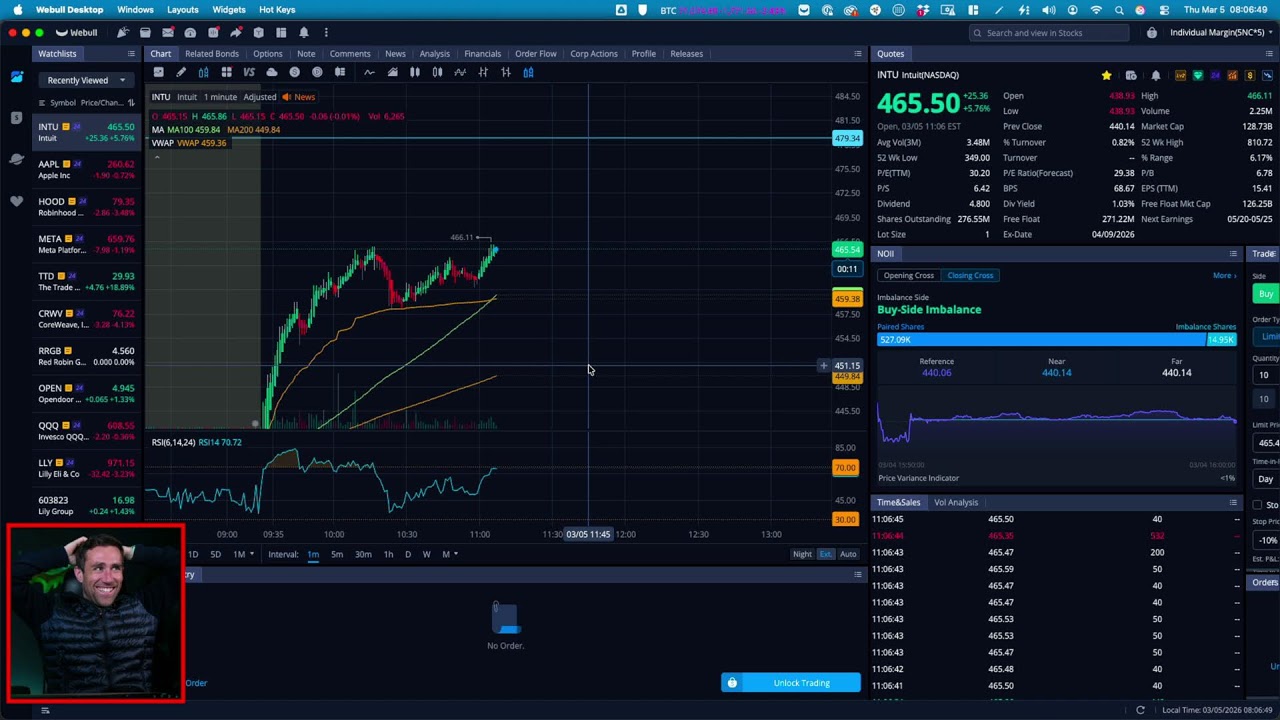Switch to the Options tab
The width and height of the screenshot is (1280, 720).
point(267,54)
